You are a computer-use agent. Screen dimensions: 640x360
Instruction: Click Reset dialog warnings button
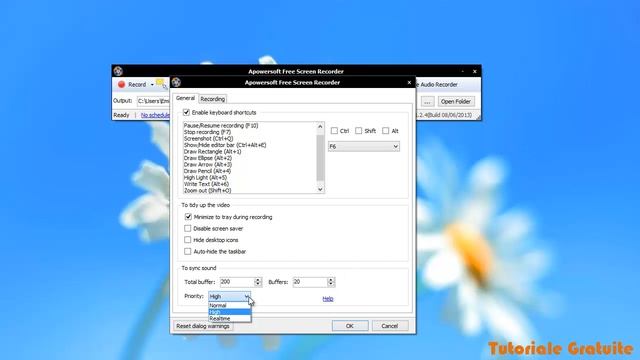[x=203, y=326]
